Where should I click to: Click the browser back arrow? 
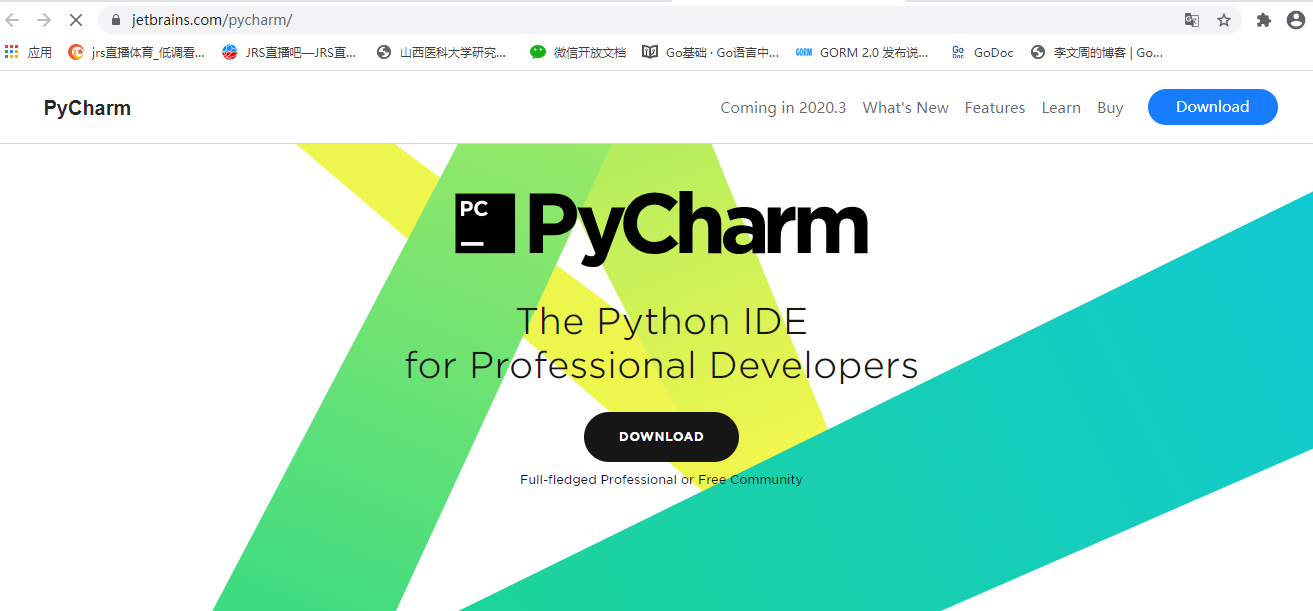(x=13, y=20)
